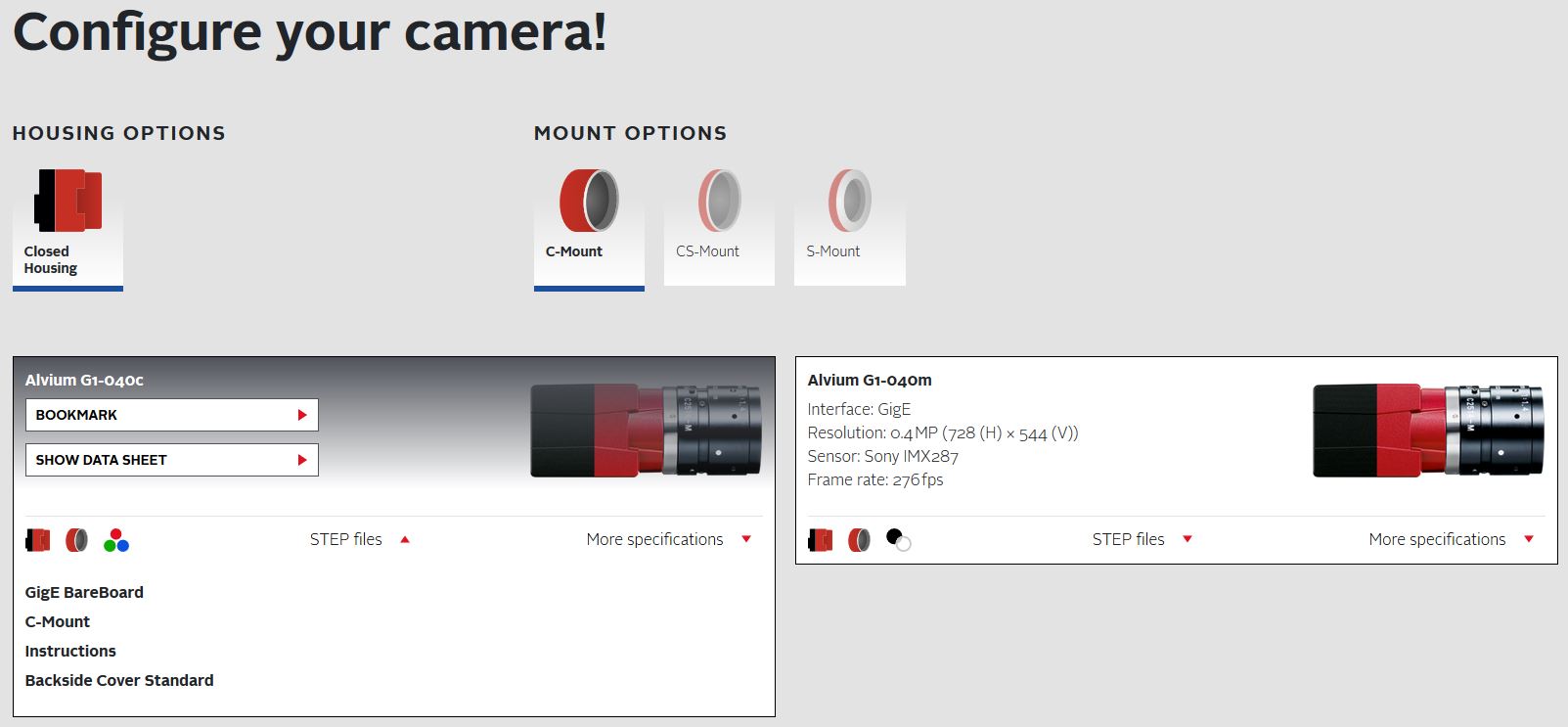Screen dimensions: 1568x727
Task: Click the Alvium G1-040c camera image
Action: click(x=646, y=431)
